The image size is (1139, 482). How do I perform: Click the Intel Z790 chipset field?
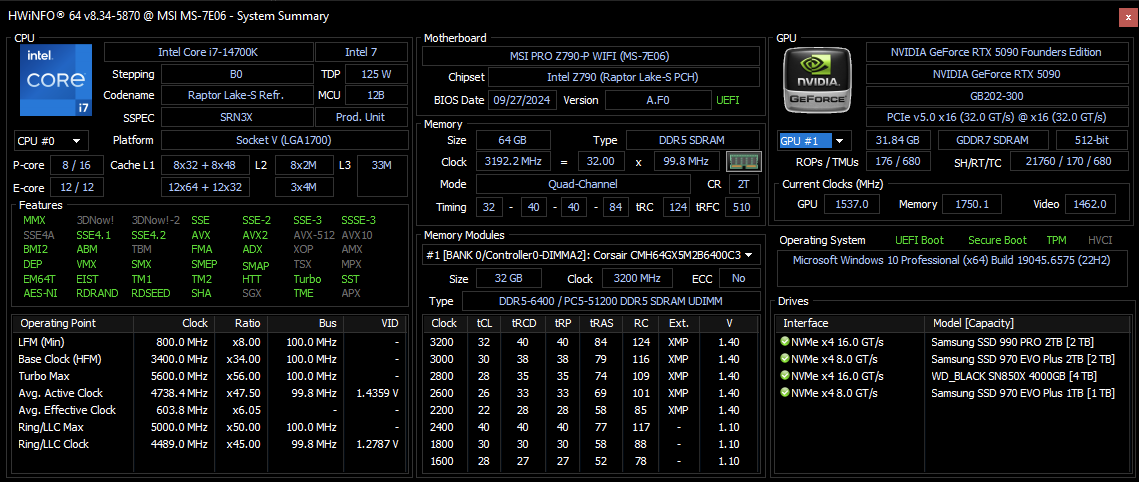coord(624,77)
